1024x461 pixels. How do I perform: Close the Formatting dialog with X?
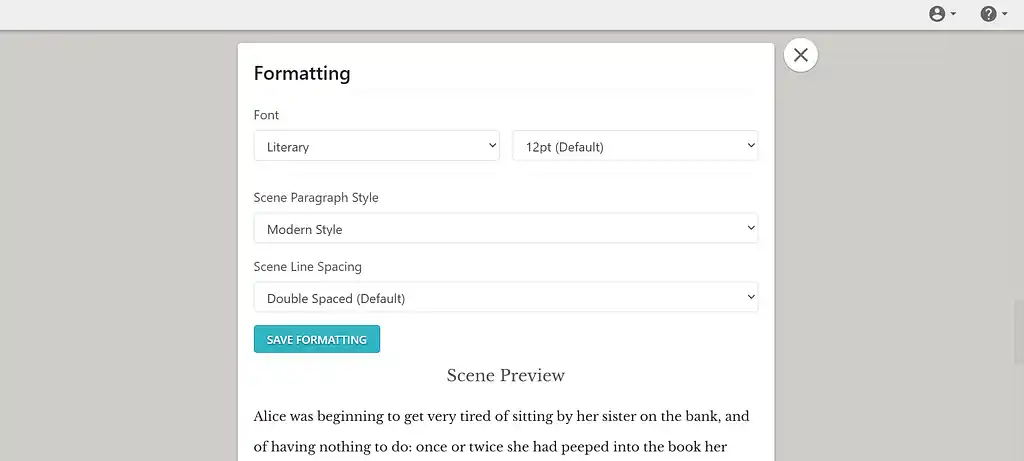pos(801,55)
